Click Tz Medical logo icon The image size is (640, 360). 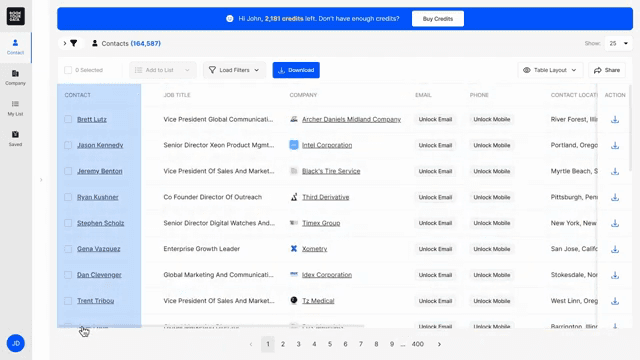293,300
